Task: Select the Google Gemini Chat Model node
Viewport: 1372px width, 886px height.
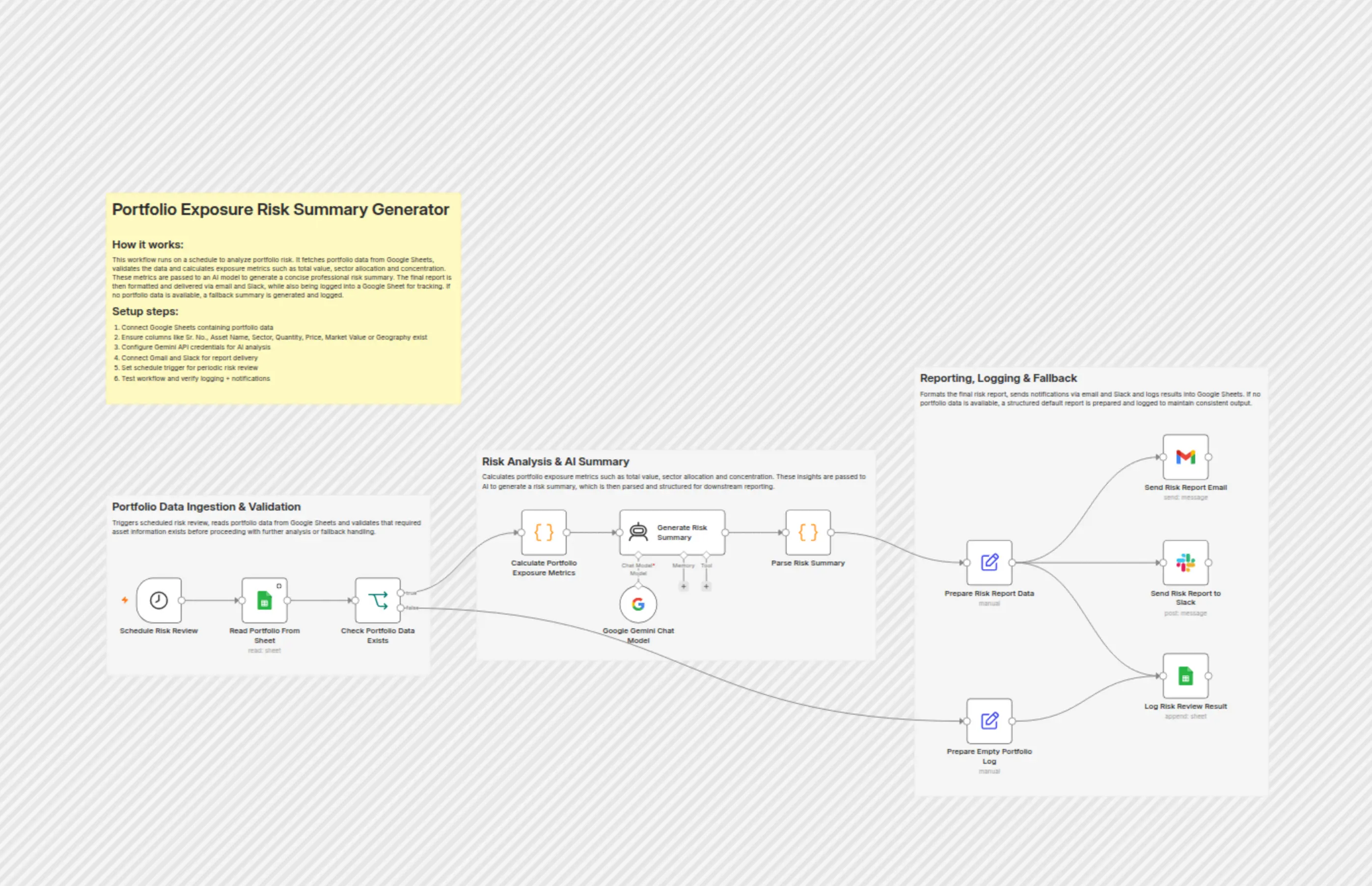Action: click(x=638, y=604)
